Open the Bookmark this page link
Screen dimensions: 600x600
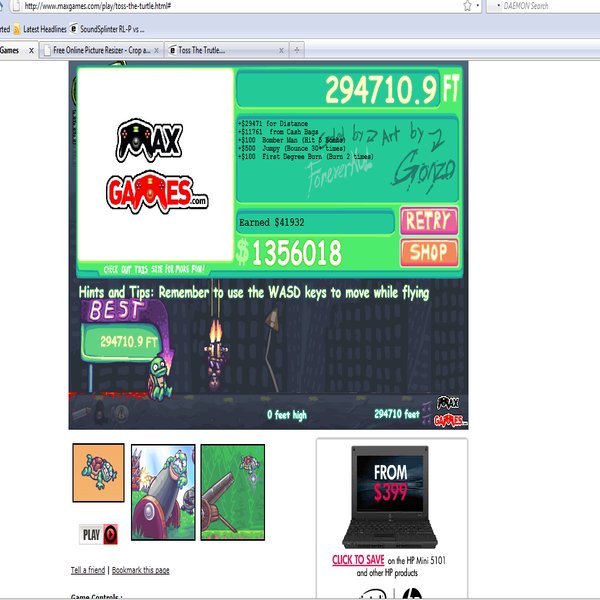140,570
